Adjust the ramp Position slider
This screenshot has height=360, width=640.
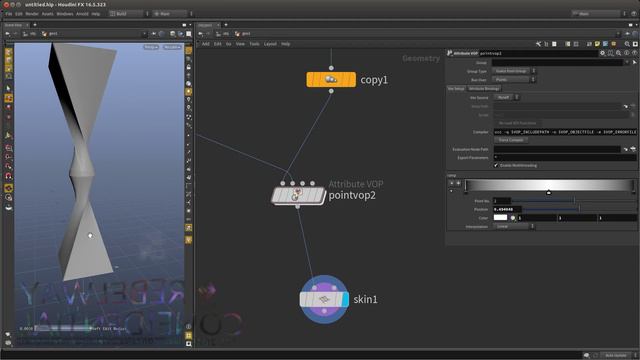[580, 209]
